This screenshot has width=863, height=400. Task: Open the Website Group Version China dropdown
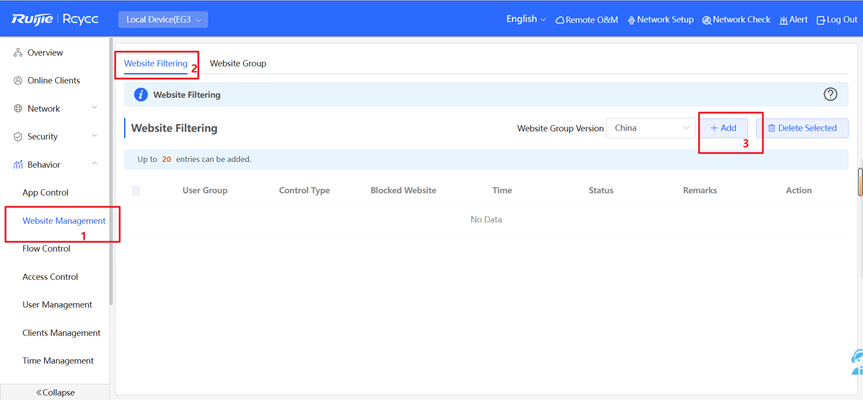point(651,128)
